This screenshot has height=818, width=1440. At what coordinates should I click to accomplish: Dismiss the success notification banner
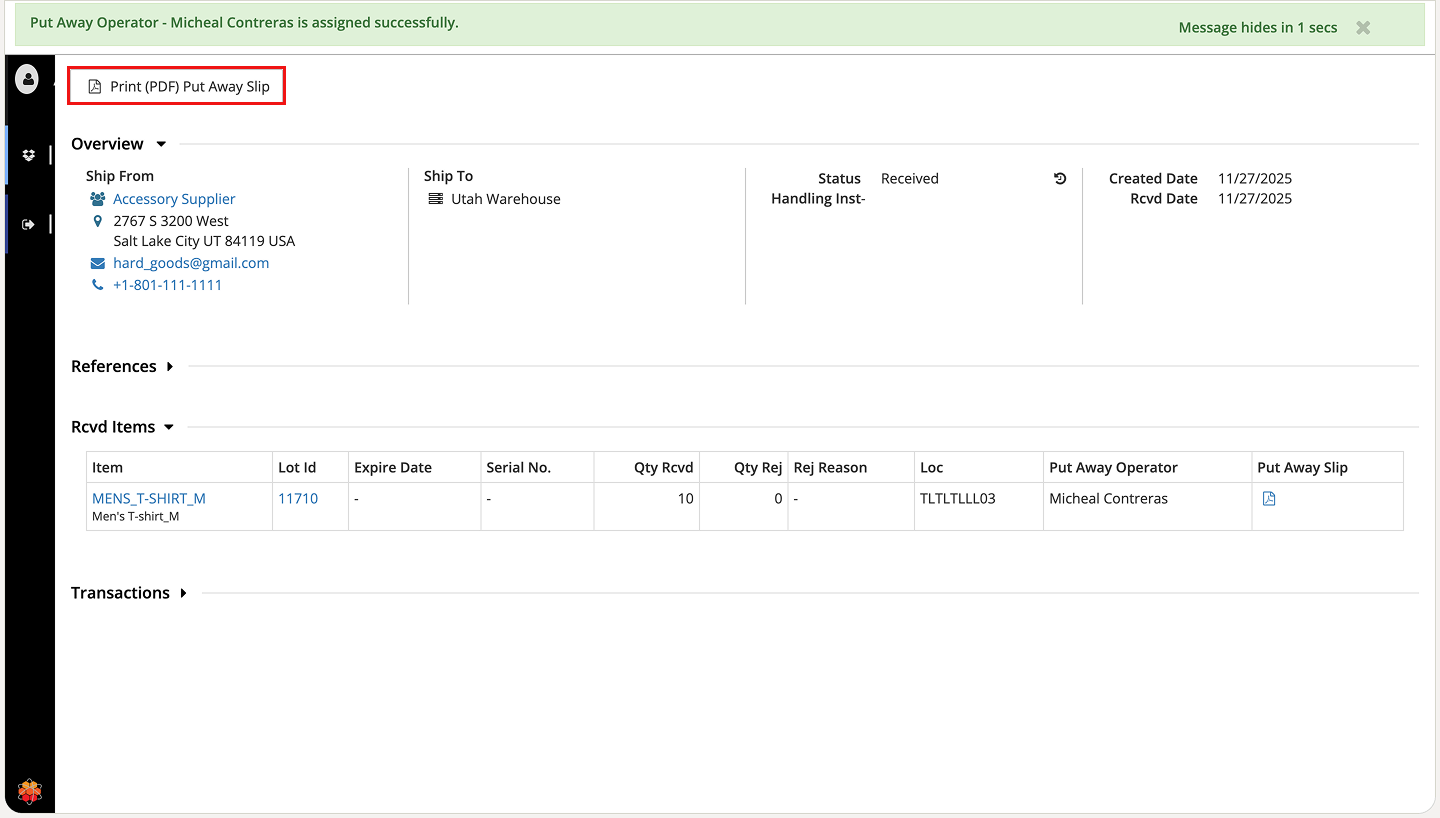1362,28
